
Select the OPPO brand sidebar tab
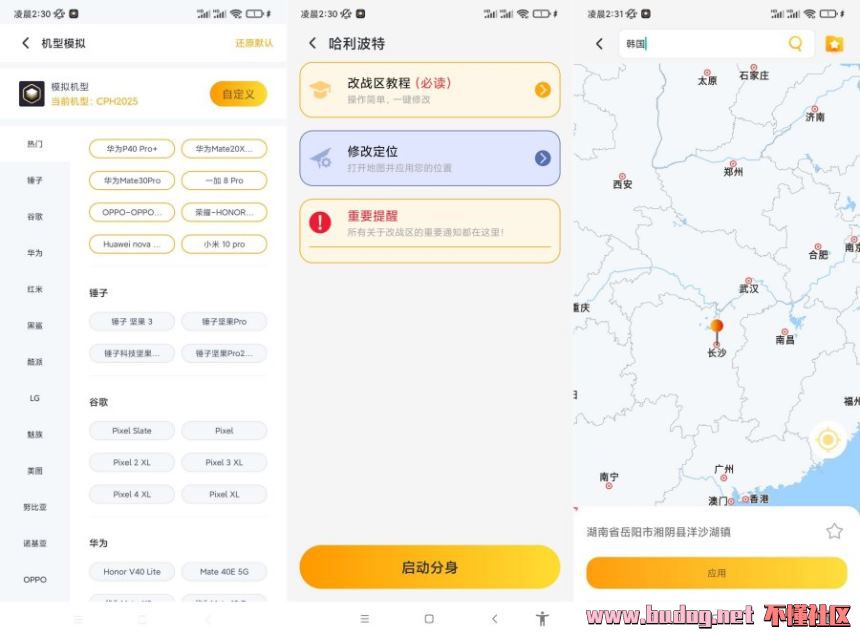[35, 580]
